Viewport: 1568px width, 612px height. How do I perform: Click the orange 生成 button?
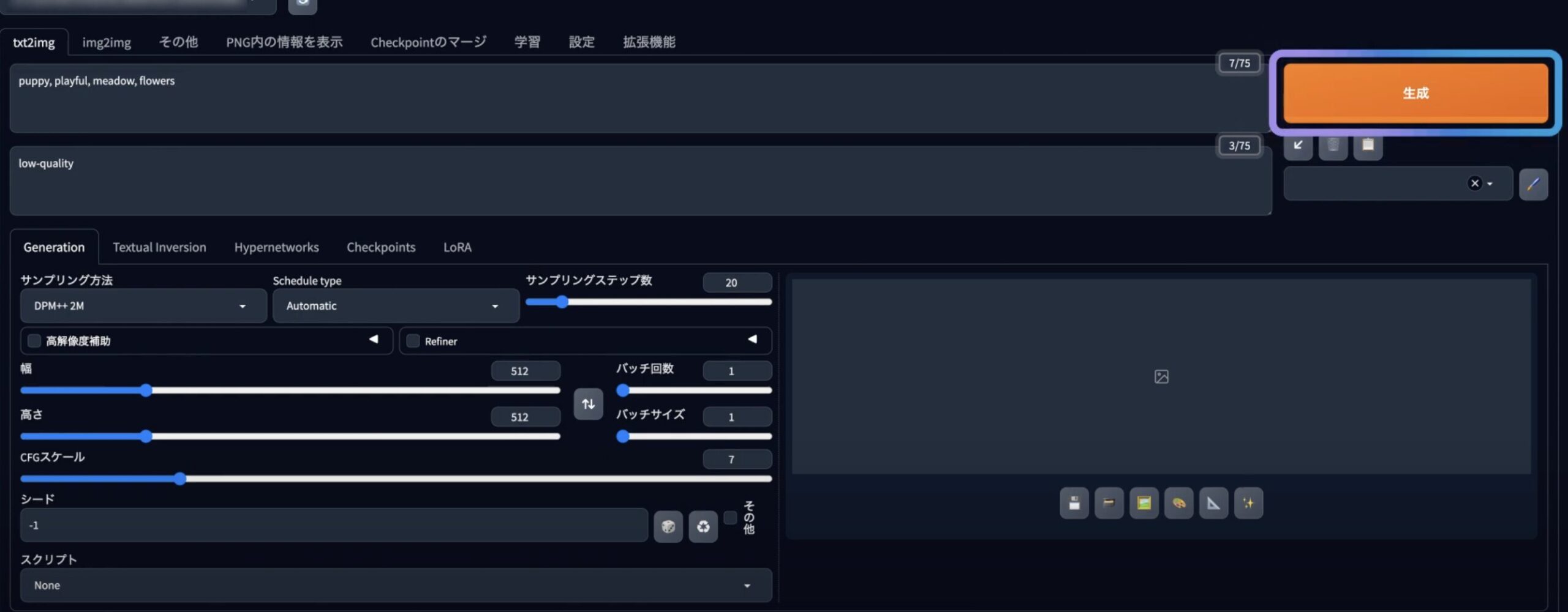1415,93
